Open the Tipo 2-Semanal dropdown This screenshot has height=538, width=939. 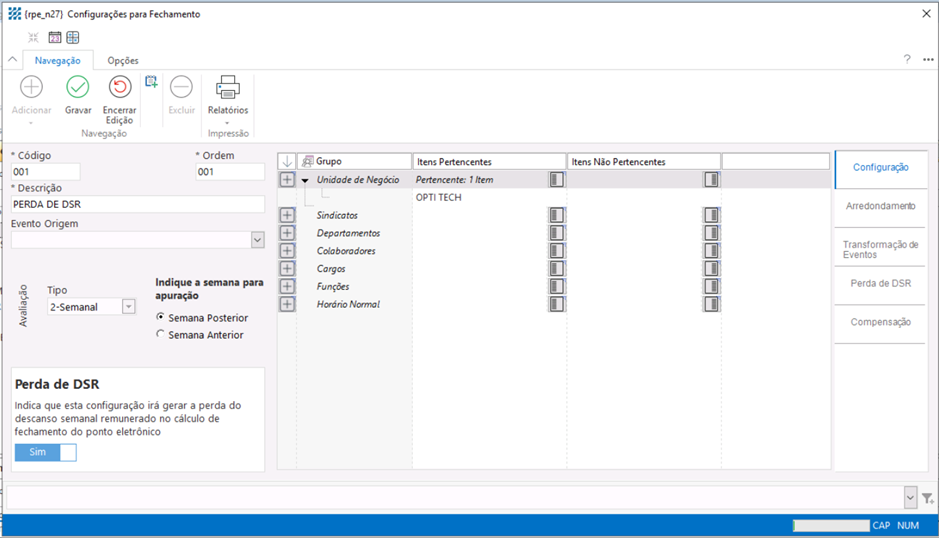pos(129,307)
